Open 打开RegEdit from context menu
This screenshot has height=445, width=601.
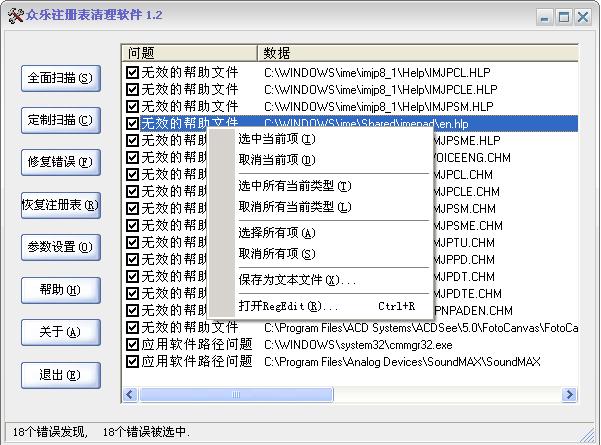[x=288, y=306]
